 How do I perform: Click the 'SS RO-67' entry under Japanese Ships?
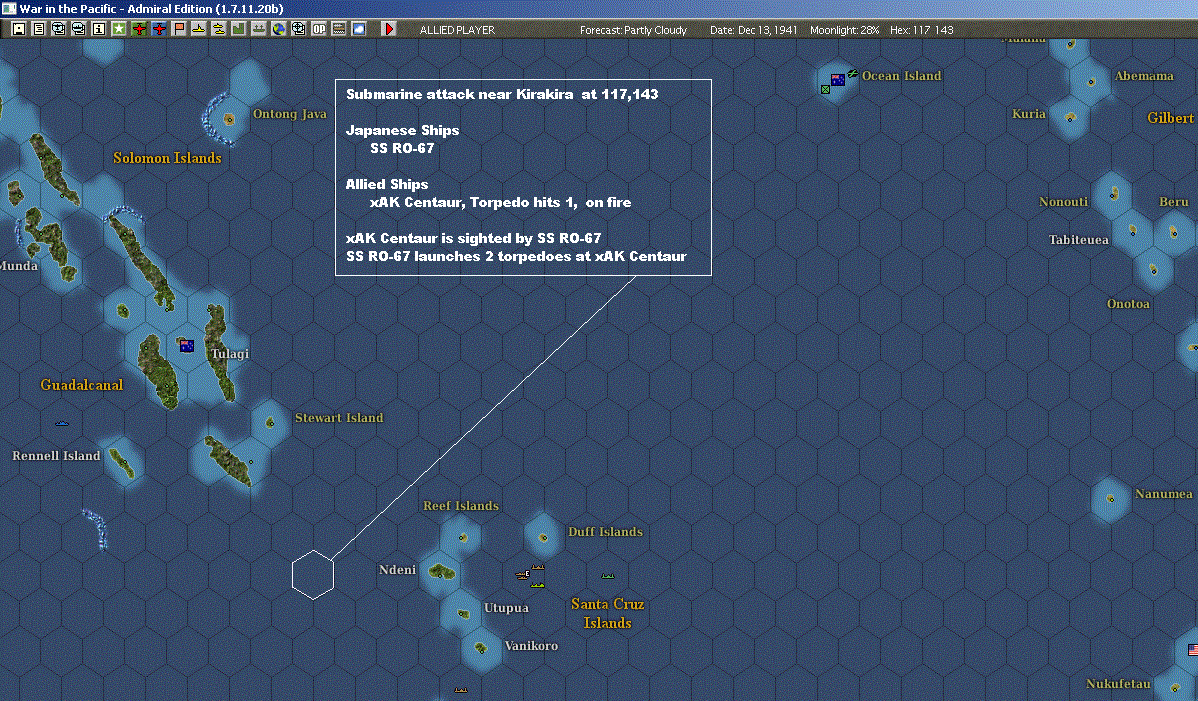pyautogui.click(x=402, y=148)
